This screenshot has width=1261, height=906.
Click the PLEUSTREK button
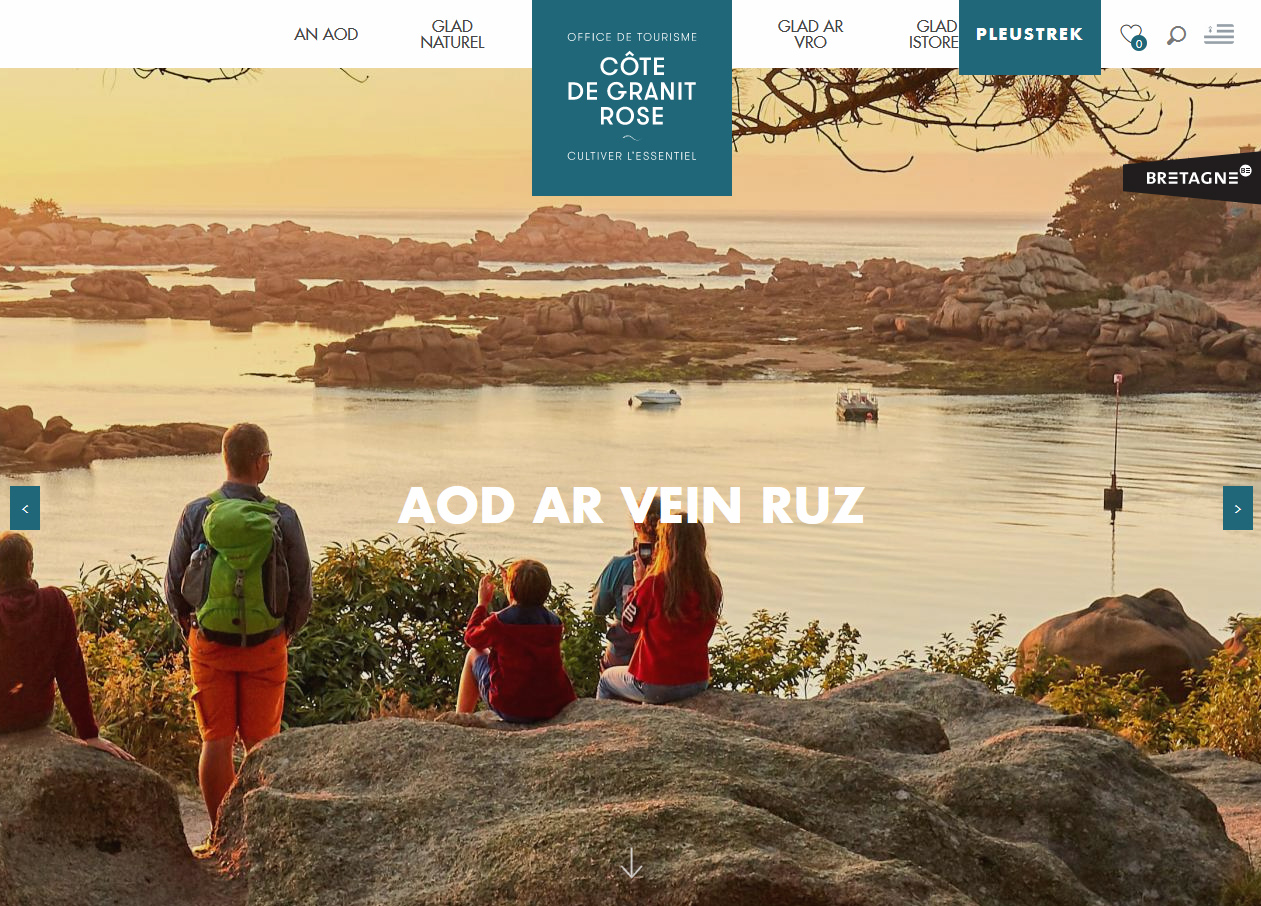(x=1030, y=35)
